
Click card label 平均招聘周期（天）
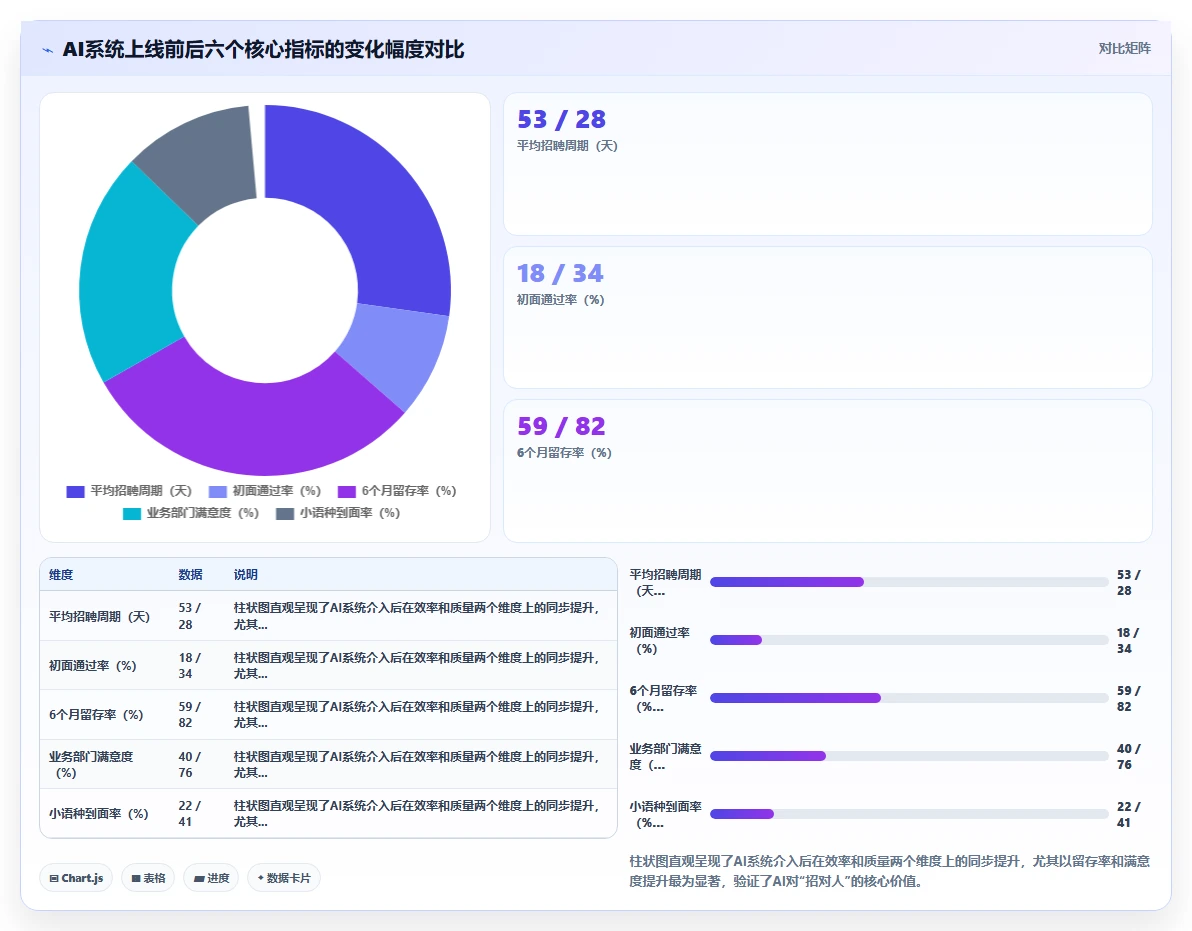click(567, 146)
